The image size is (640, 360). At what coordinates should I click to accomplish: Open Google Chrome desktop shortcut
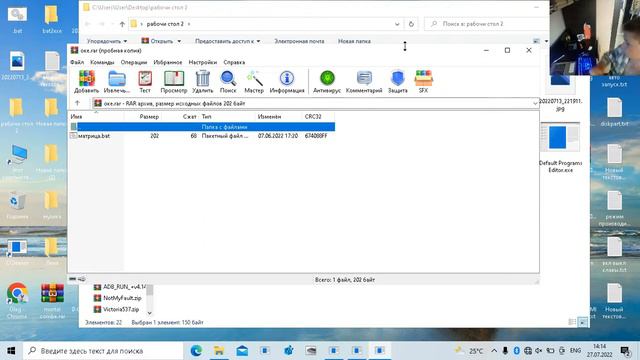tap(17, 300)
